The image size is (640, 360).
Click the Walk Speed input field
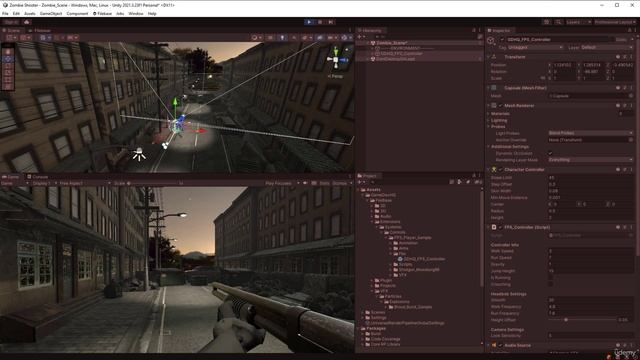coord(591,251)
